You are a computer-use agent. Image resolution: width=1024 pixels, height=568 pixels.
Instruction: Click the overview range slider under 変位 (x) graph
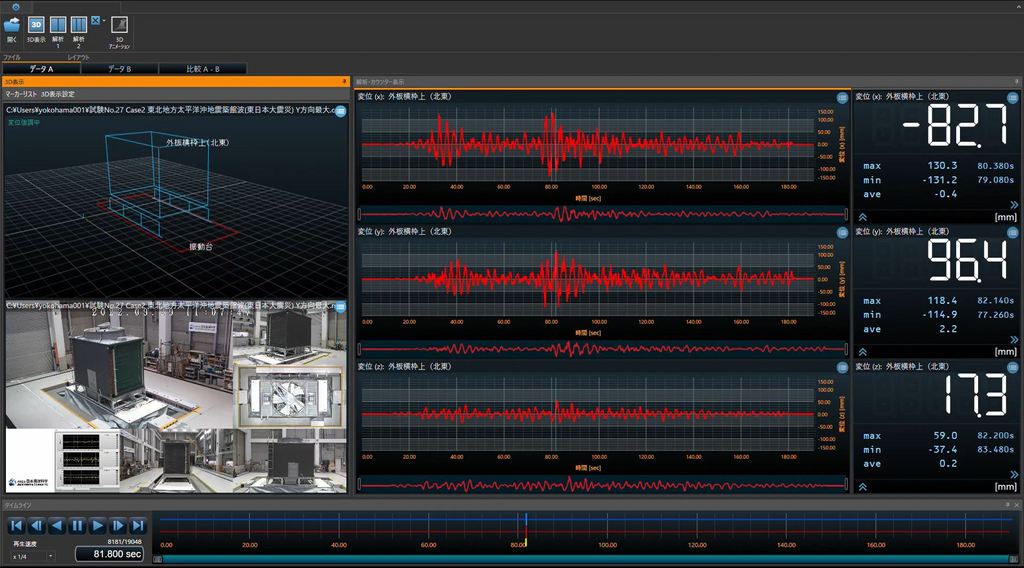(603, 213)
